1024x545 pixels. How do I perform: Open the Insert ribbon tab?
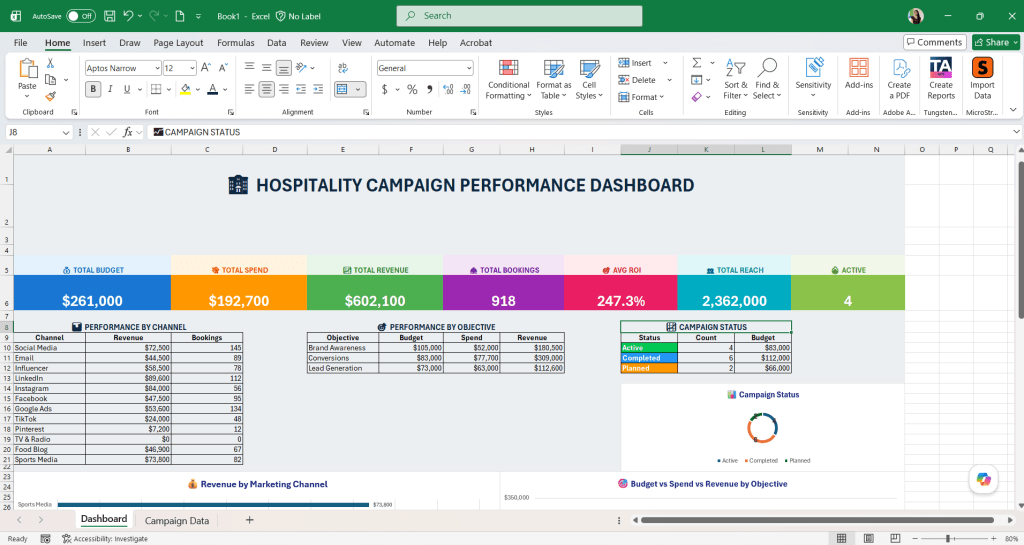point(94,42)
